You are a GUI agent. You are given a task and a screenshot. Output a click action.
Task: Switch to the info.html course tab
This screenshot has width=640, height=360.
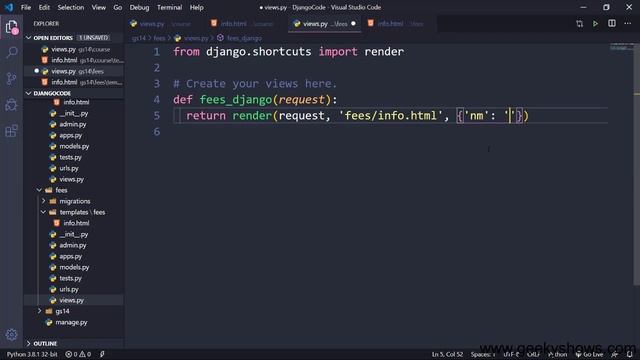(x=245, y=24)
